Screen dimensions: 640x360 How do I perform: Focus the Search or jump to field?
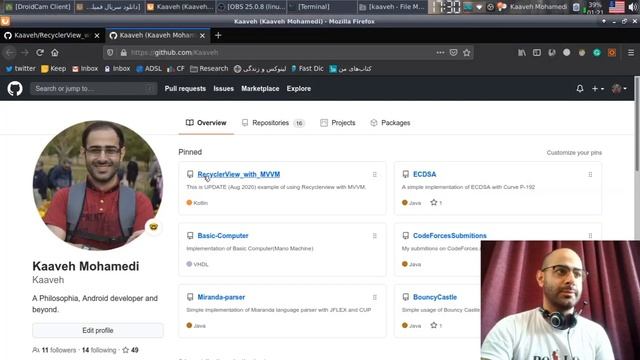pyautogui.click(x=93, y=89)
